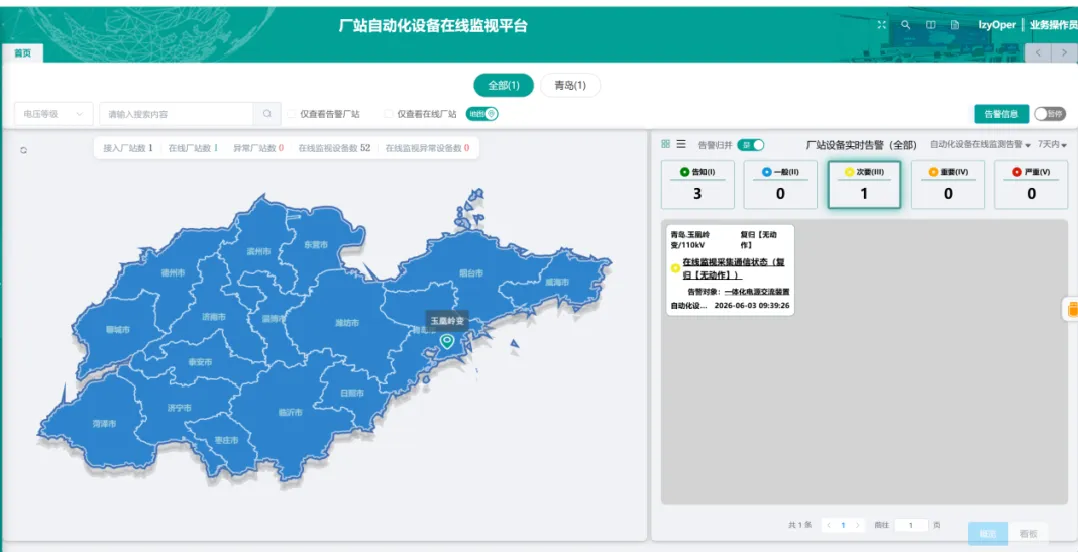Select 聊城市 region on the map
1078x552 pixels.
(117, 330)
